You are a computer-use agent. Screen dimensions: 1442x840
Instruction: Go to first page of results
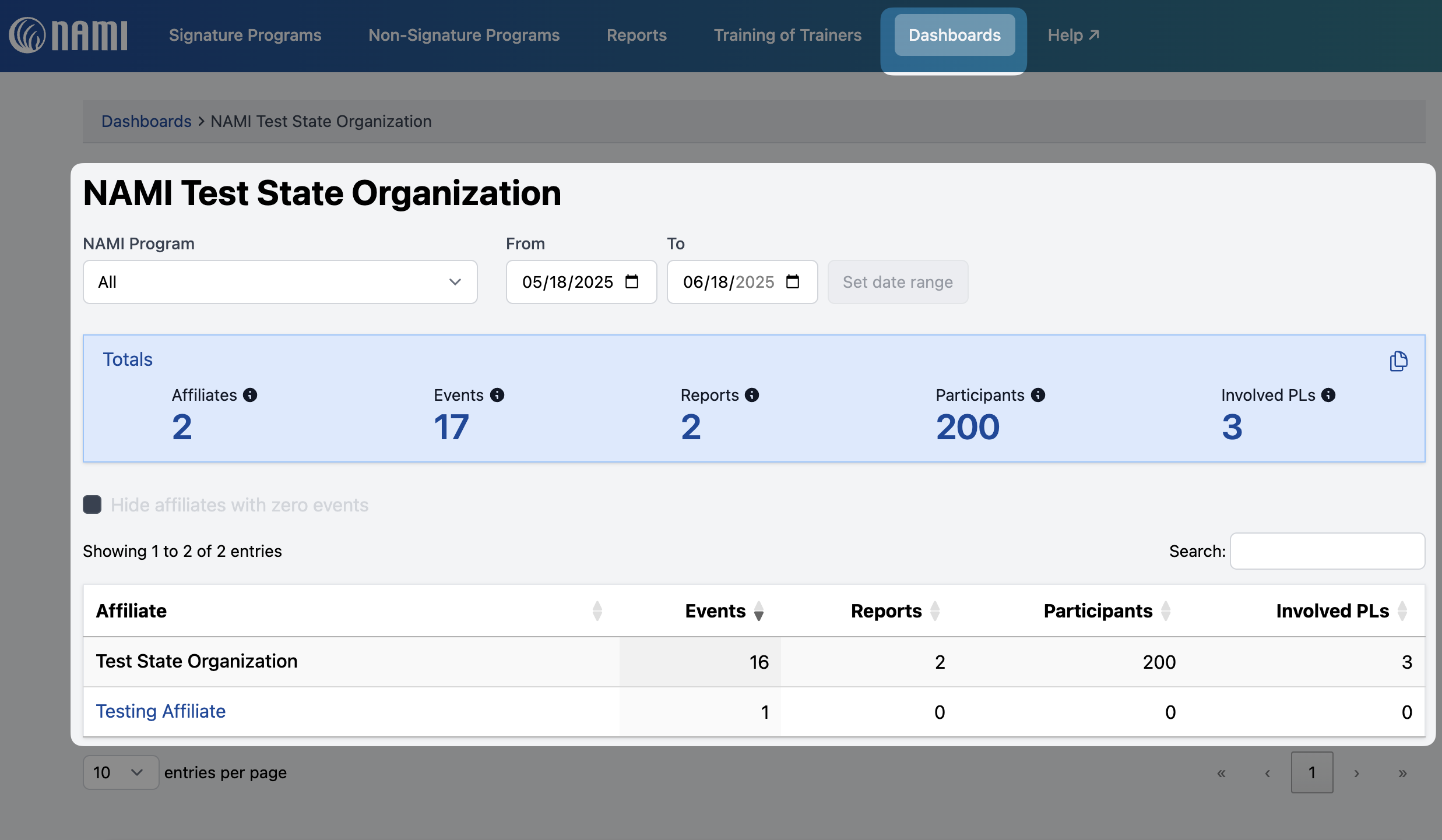coord(1221,772)
